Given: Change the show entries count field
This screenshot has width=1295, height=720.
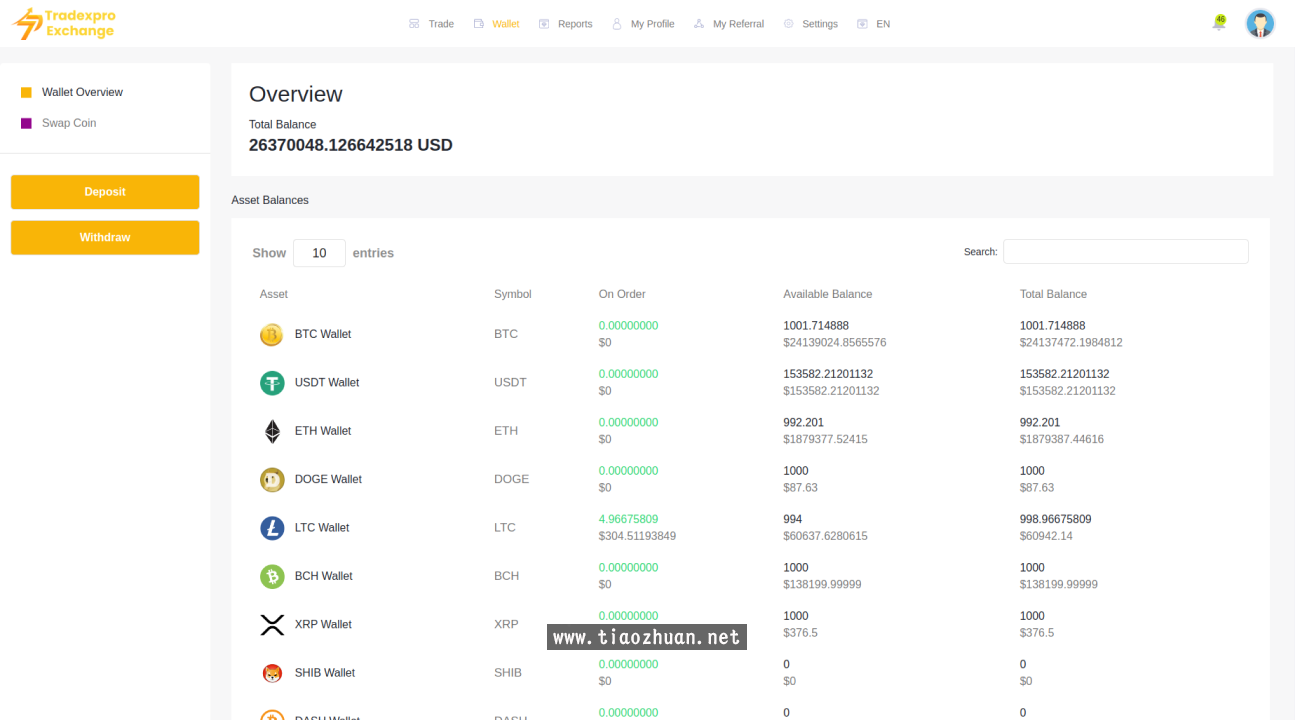Looking at the screenshot, I should coord(319,253).
